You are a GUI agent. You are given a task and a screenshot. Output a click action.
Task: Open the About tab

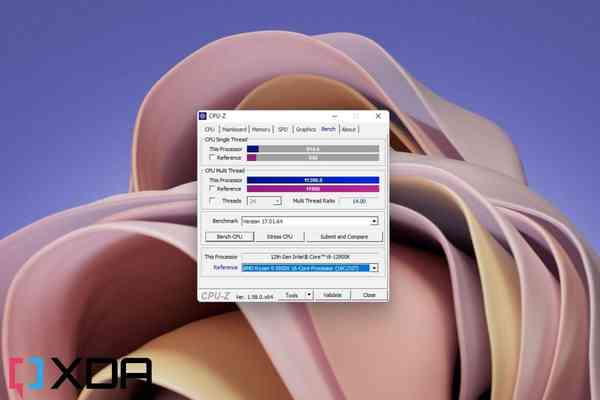(x=349, y=129)
